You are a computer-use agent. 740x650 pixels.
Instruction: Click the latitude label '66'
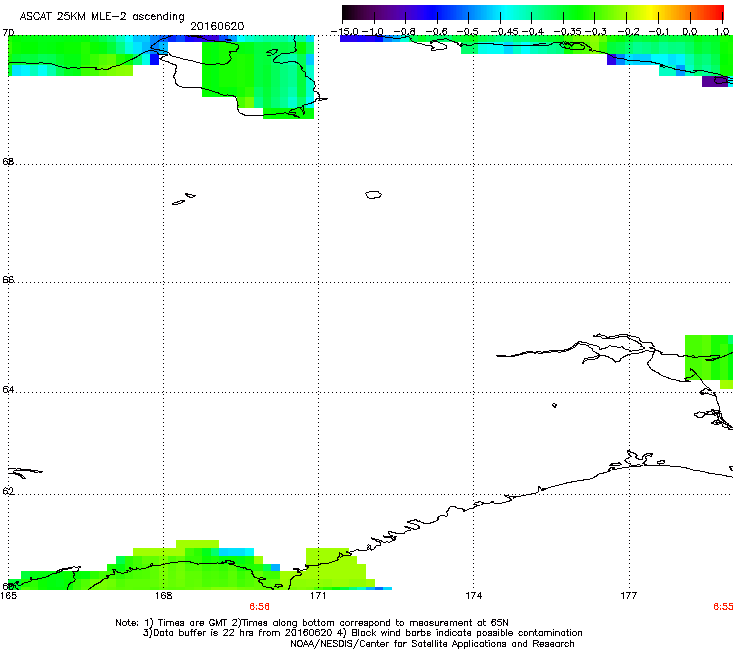(x=8, y=280)
